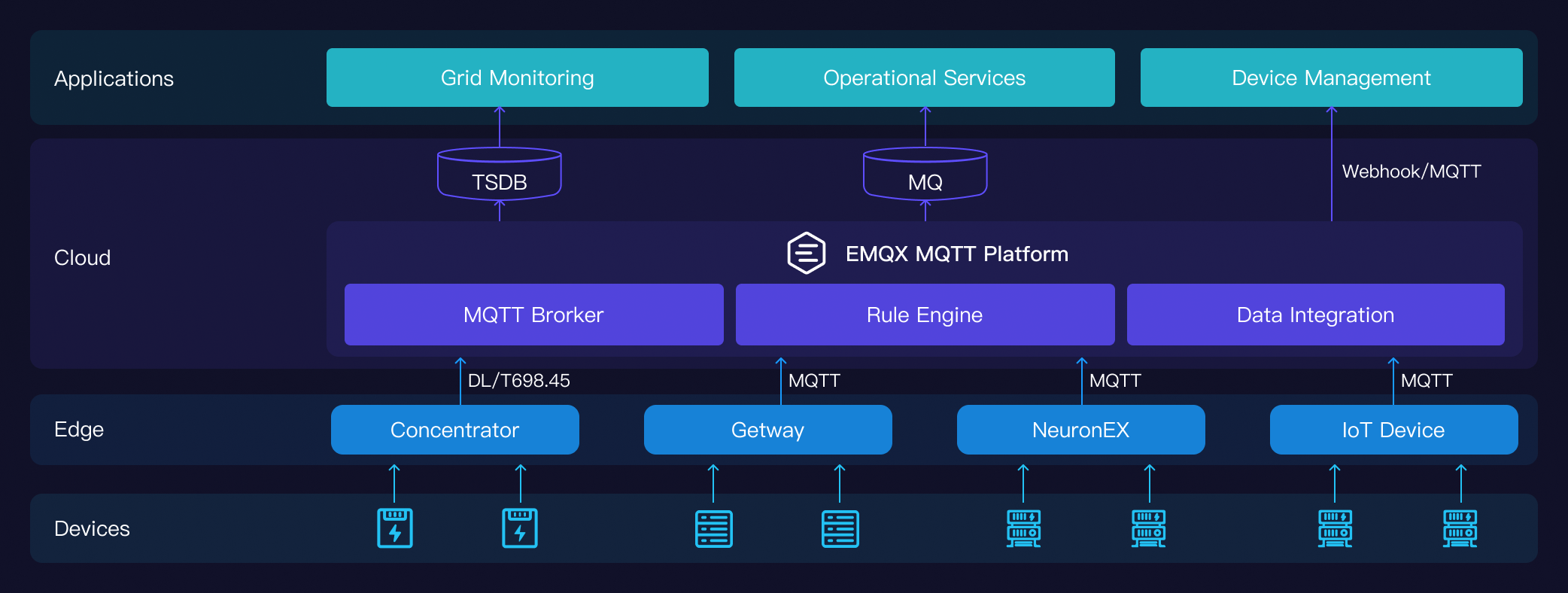The height and width of the screenshot is (593, 1568).
Task: Click the MQTT label above Getway
Action: [814, 381]
